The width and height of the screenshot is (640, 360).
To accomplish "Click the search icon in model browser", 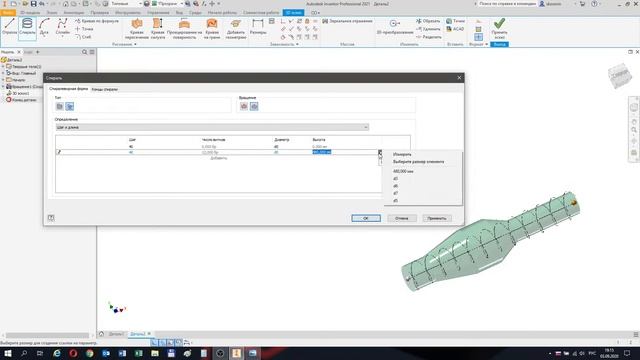I will click(x=84, y=52).
